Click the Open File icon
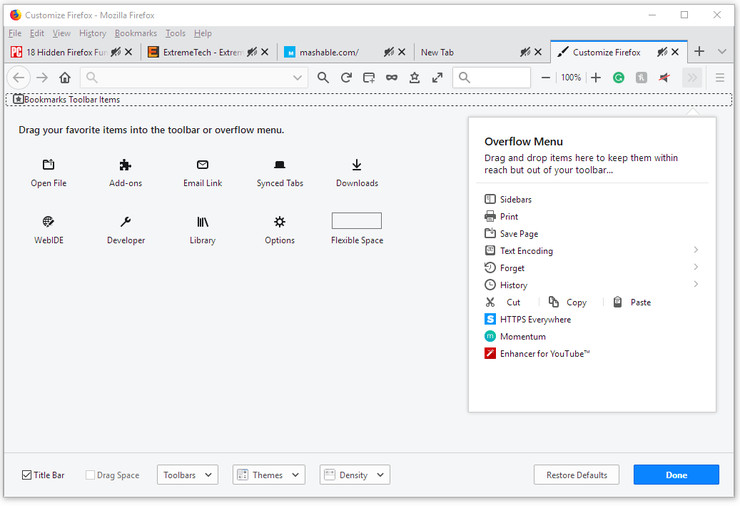 pos(48,165)
